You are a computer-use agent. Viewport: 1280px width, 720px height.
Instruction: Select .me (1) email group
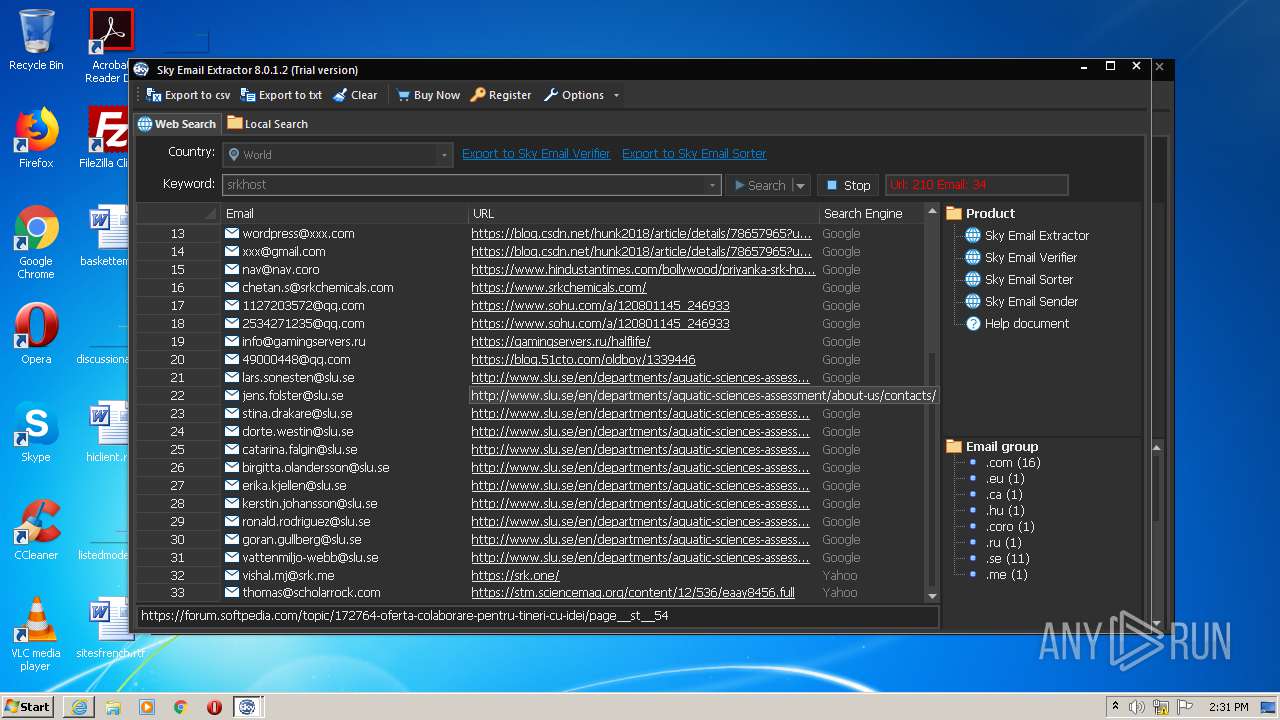click(x=1006, y=575)
